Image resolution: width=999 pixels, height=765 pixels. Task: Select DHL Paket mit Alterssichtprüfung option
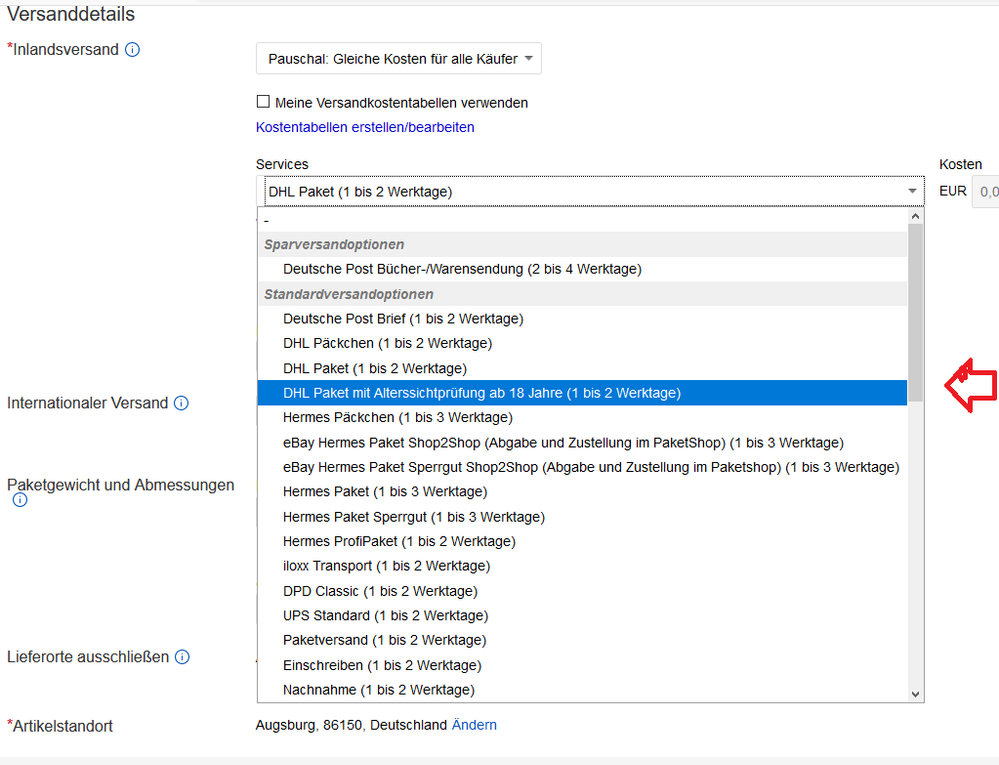pyautogui.click(x=481, y=393)
